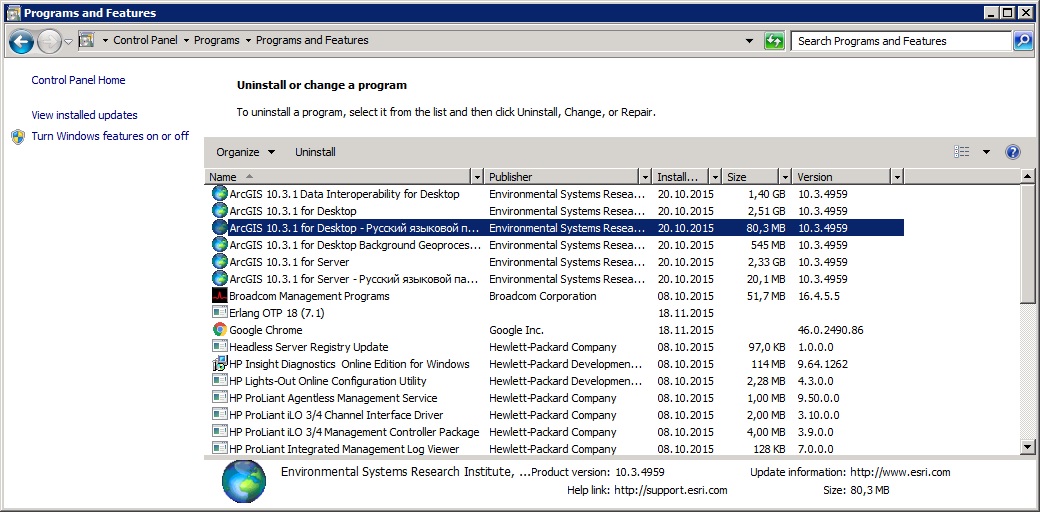Viewport: 1040px width, 512px height.
Task: Click Google Chrome icon in list
Action: 220,330
